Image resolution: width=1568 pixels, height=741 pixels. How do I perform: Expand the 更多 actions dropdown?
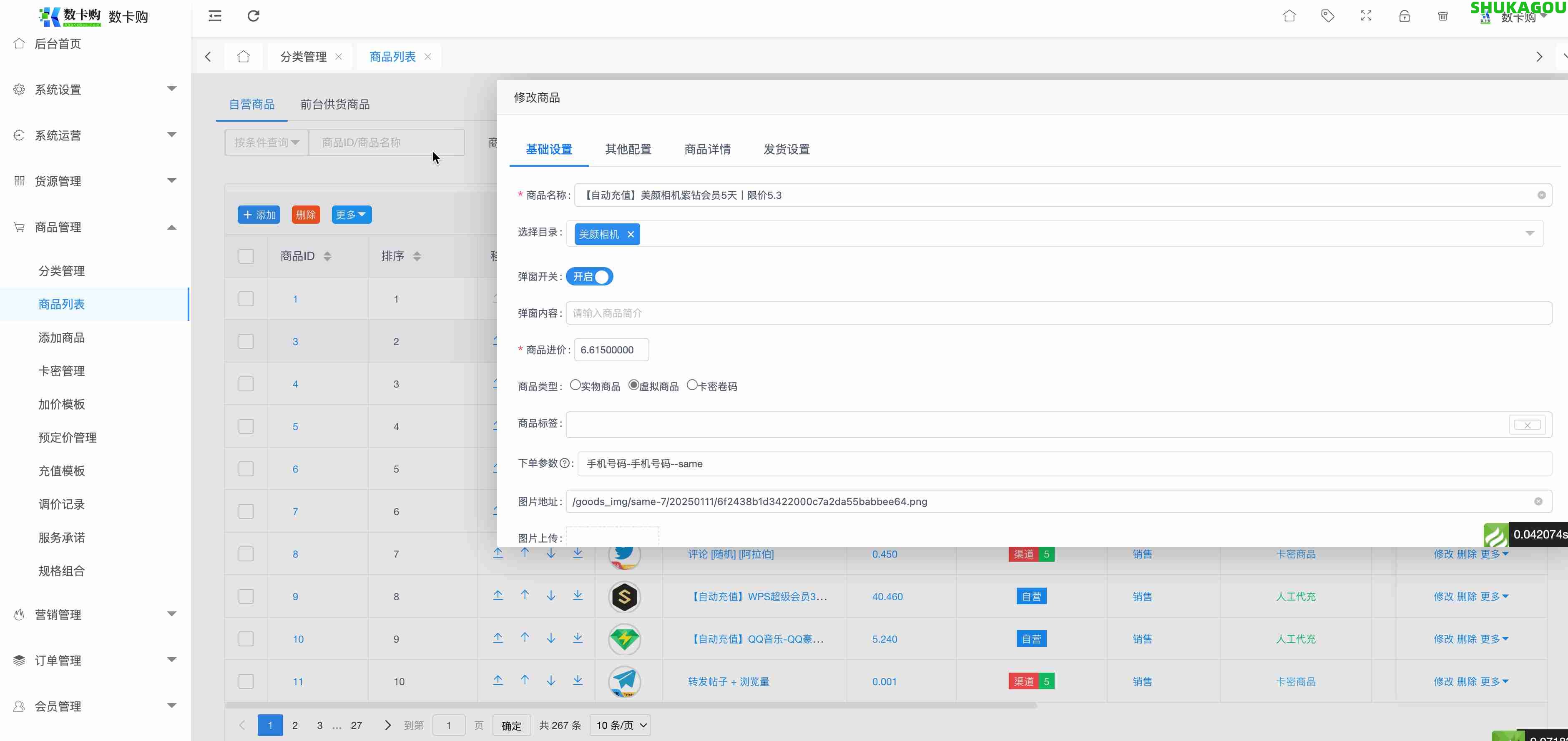pos(351,214)
